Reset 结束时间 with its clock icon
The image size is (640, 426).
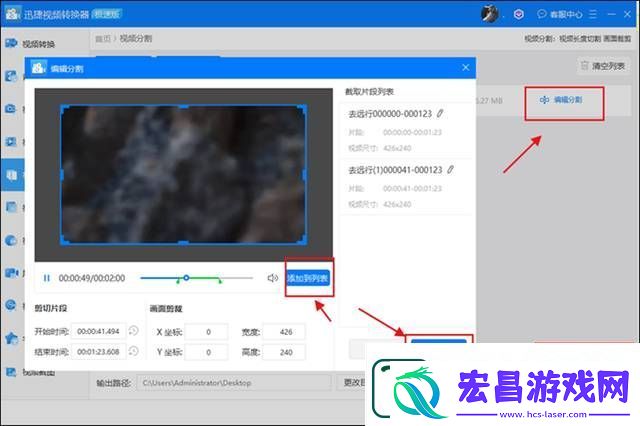tap(133, 351)
